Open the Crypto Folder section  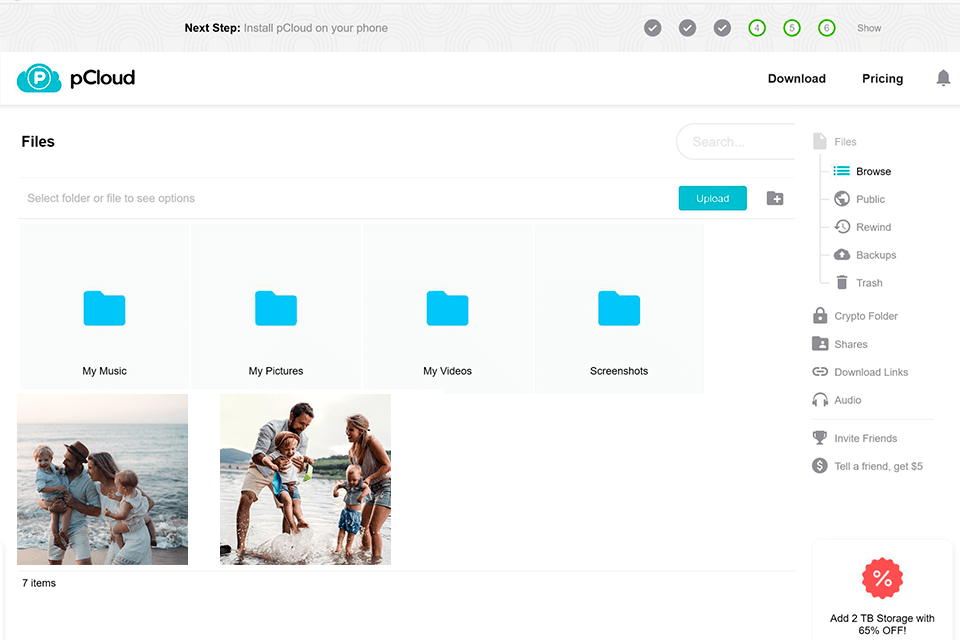click(x=864, y=315)
